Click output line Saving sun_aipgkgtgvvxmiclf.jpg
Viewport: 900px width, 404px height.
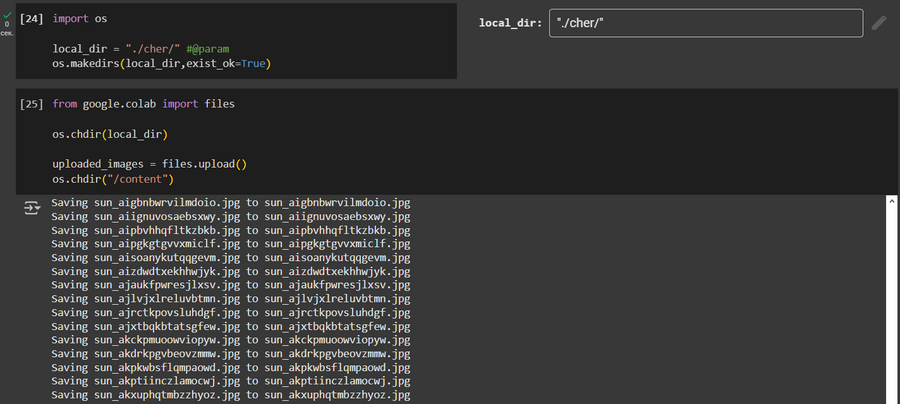(x=231, y=244)
